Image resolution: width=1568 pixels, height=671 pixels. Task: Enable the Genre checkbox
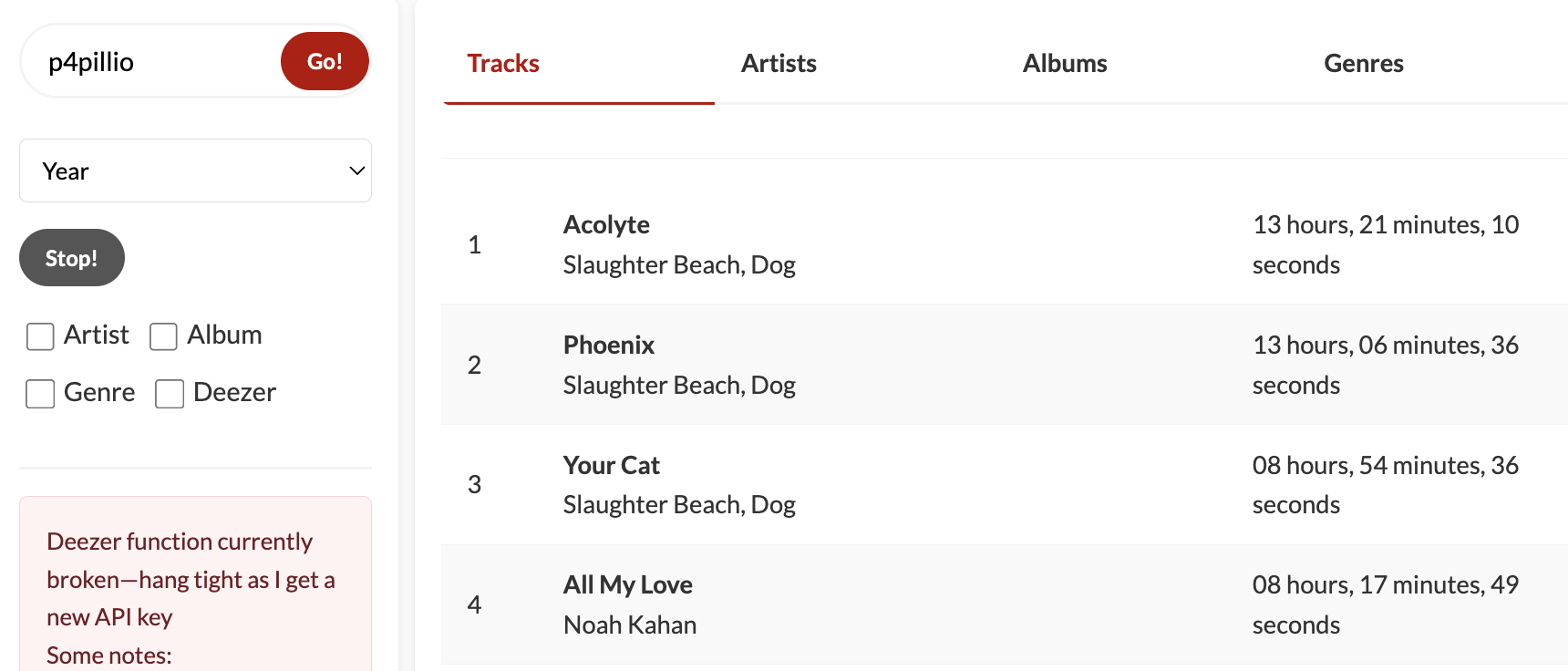point(40,394)
